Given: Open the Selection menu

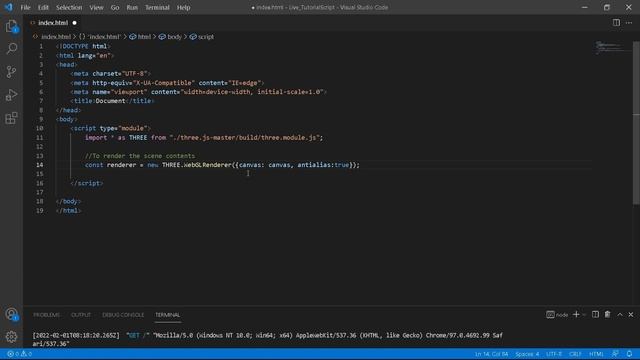Looking at the screenshot, I should 69,7.
